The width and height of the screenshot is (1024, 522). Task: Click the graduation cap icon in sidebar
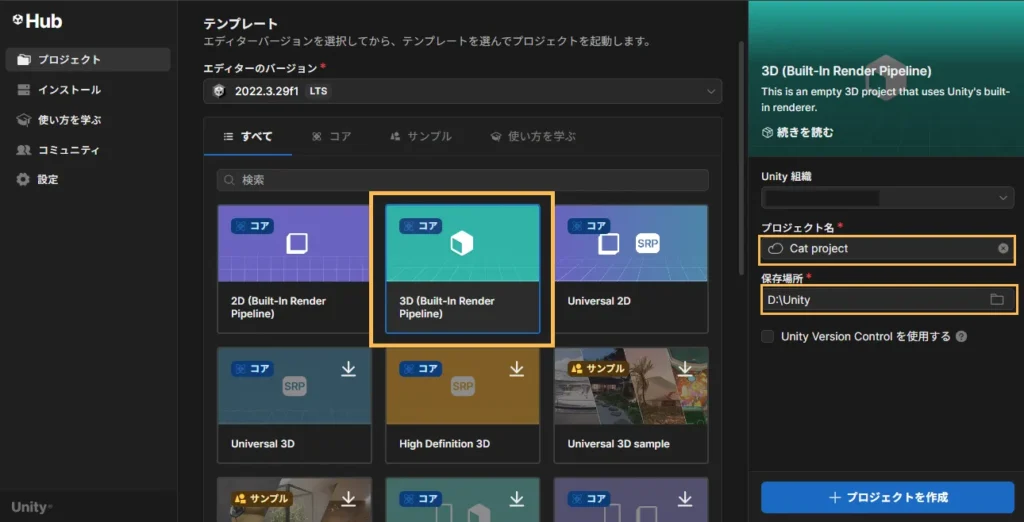click(24, 120)
